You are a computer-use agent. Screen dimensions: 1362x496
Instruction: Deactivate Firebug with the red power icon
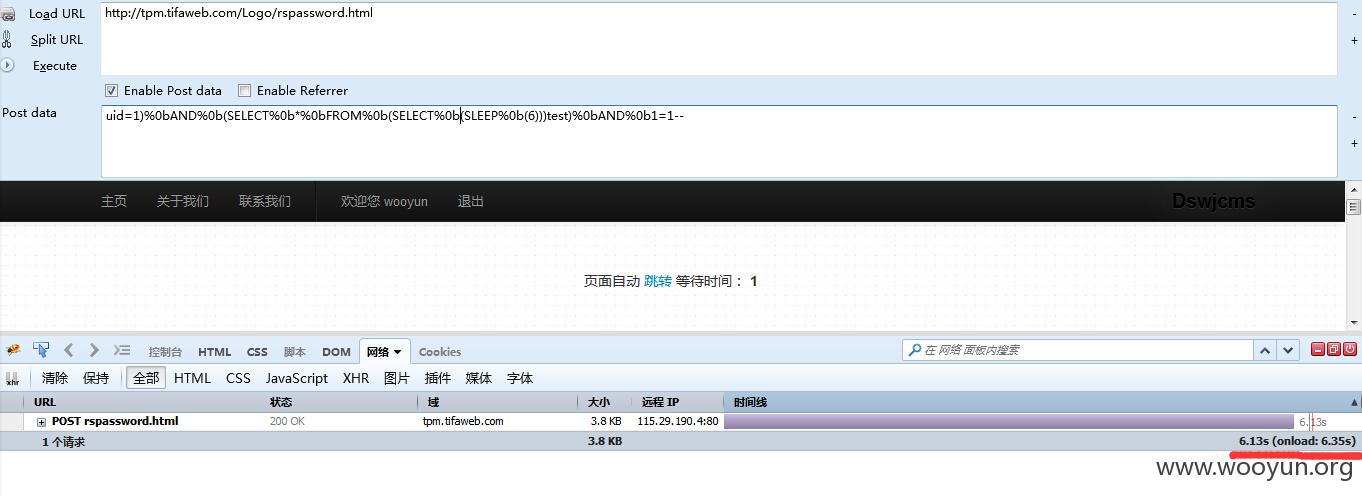coord(1350,349)
